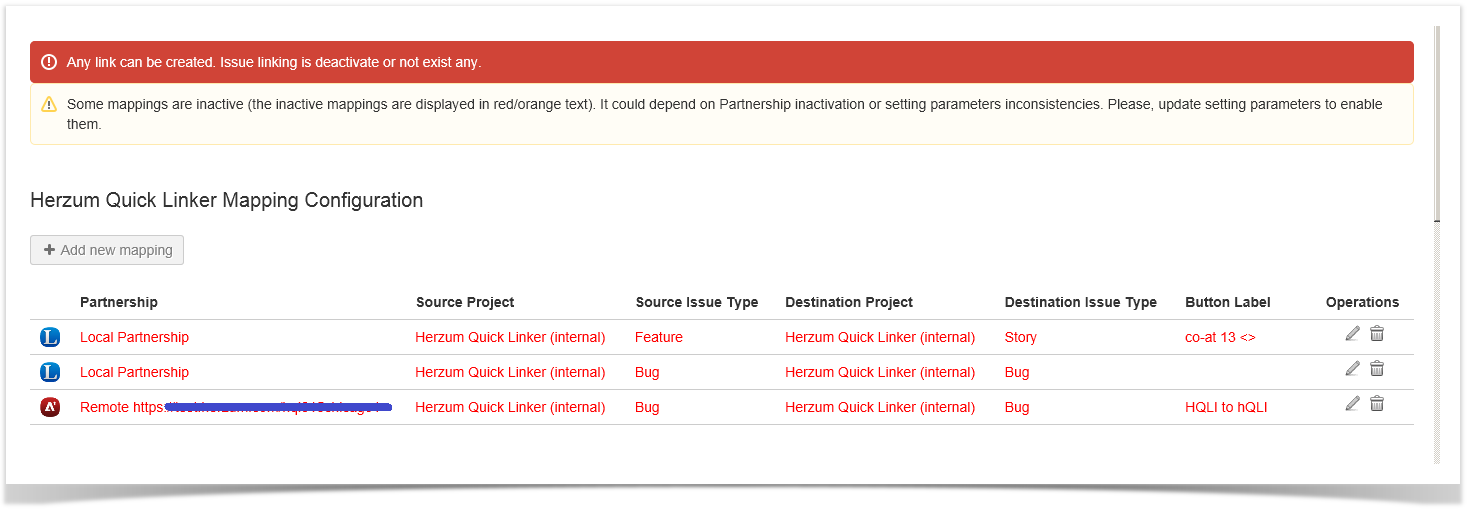Click the yellow warning triangle icon

[x=49, y=104]
